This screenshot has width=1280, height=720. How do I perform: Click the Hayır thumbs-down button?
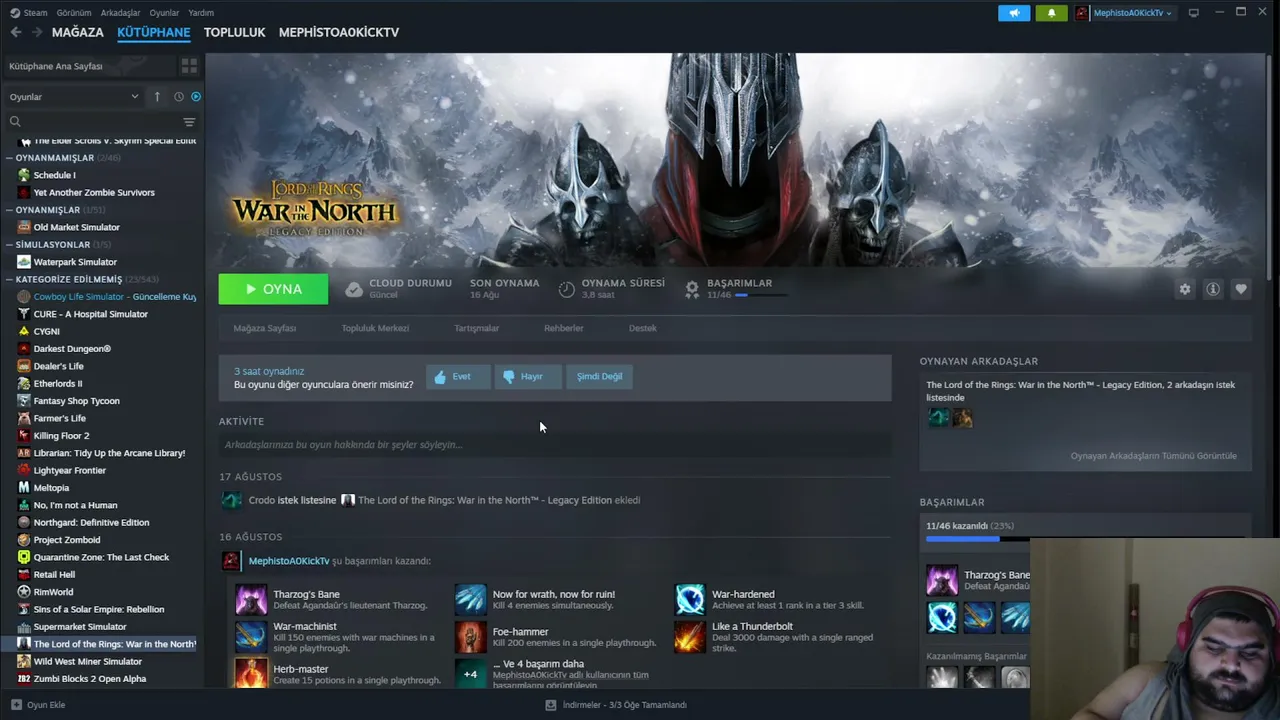(528, 377)
